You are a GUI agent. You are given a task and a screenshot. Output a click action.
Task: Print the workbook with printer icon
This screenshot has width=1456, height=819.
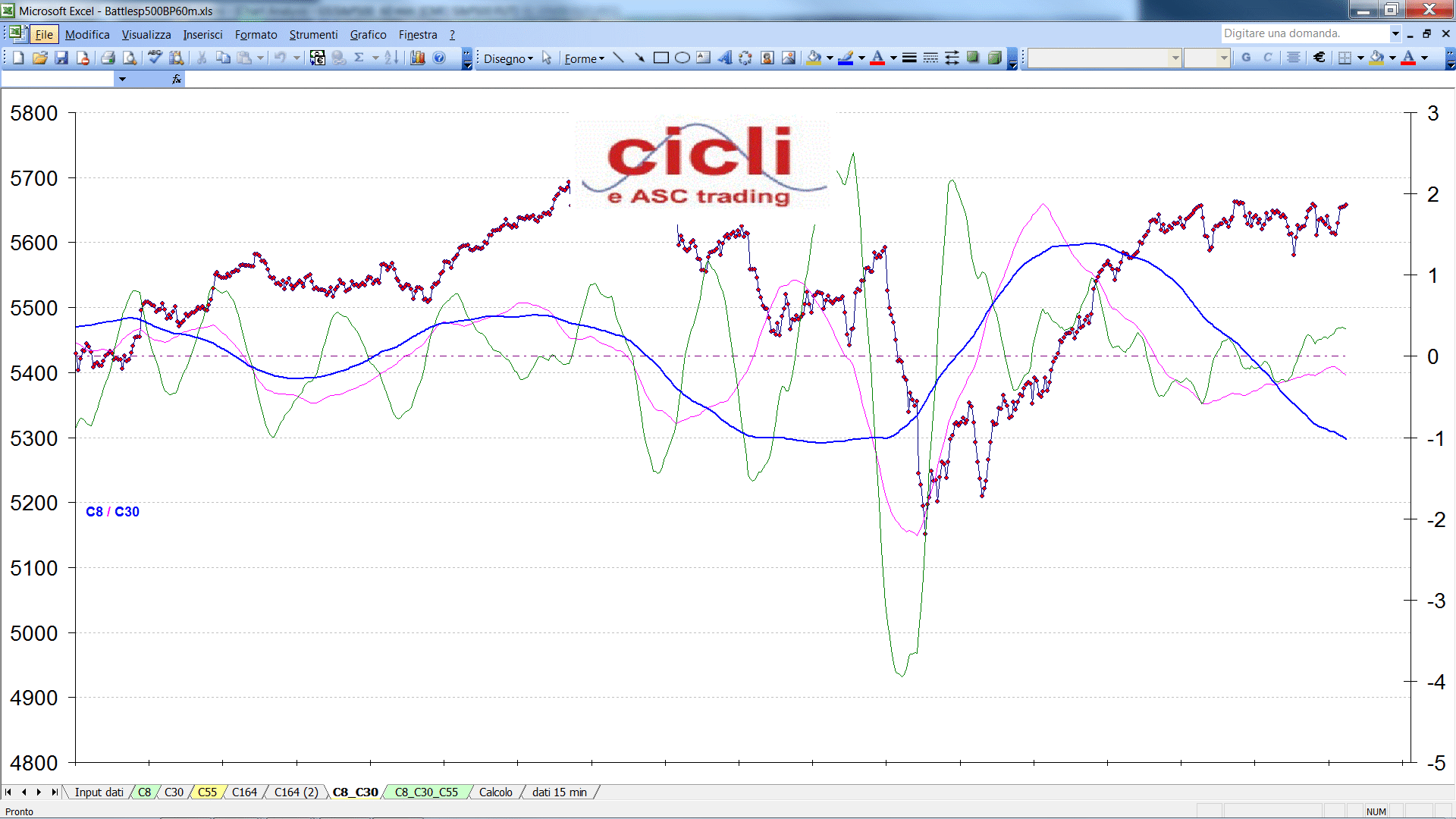108,58
